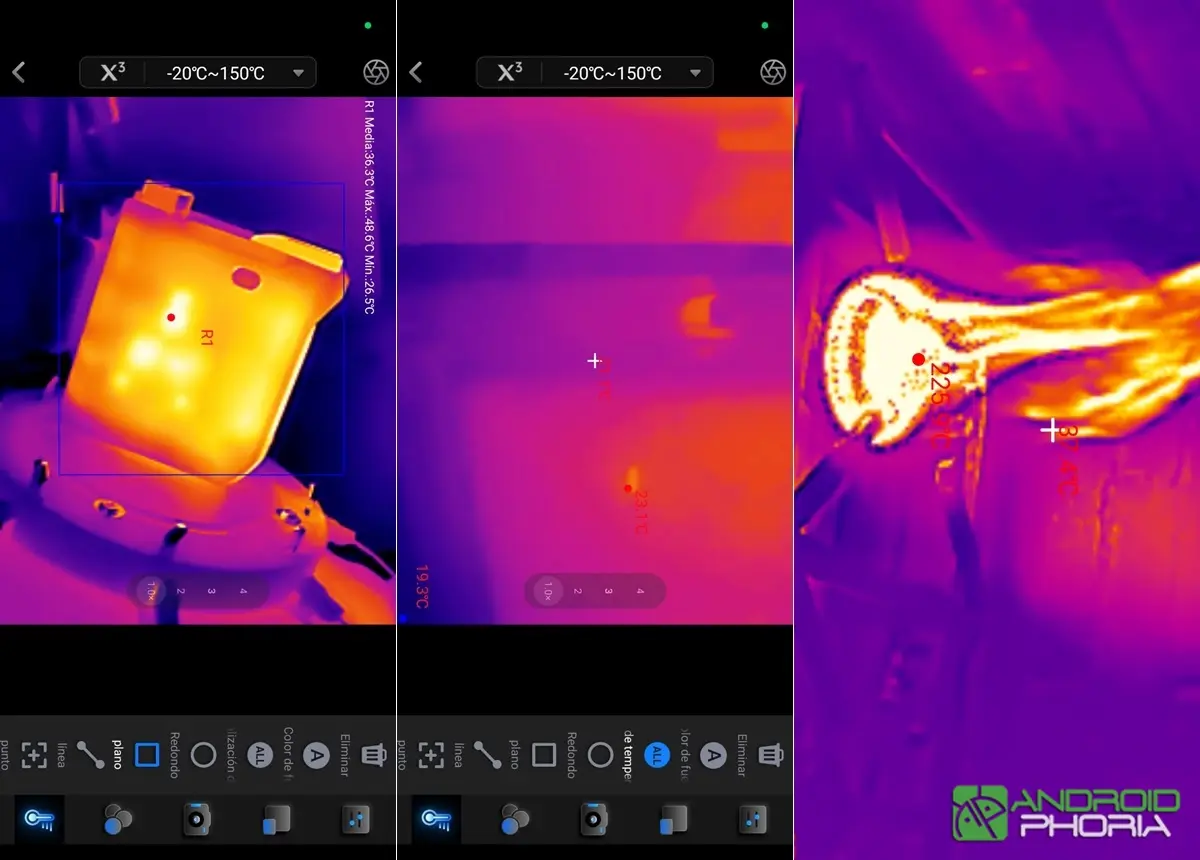Open the temperature measurement tab, middle screen
Image resolution: width=1200 pixels, height=860 pixels.
coord(436,820)
